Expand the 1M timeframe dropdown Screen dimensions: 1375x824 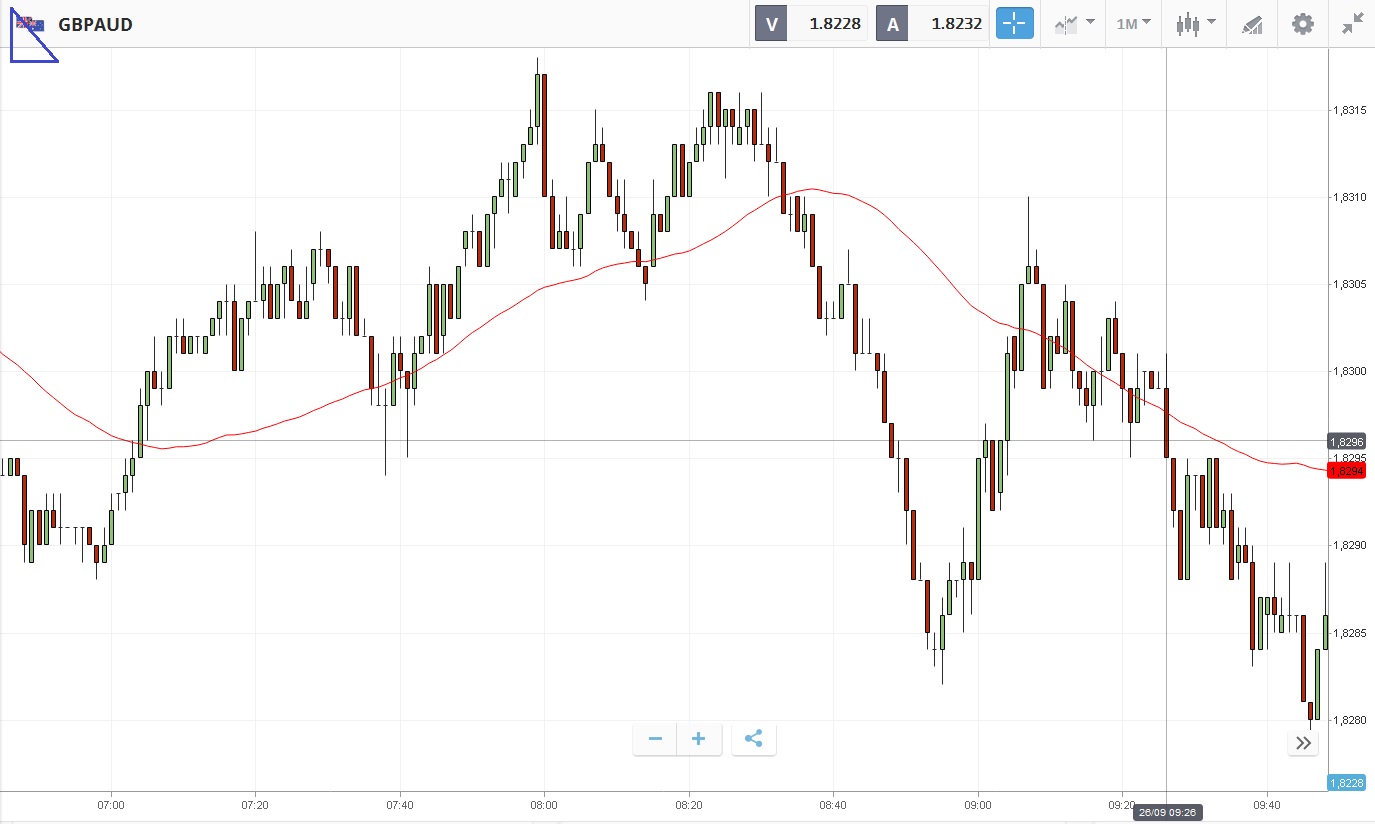click(x=1133, y=24)
